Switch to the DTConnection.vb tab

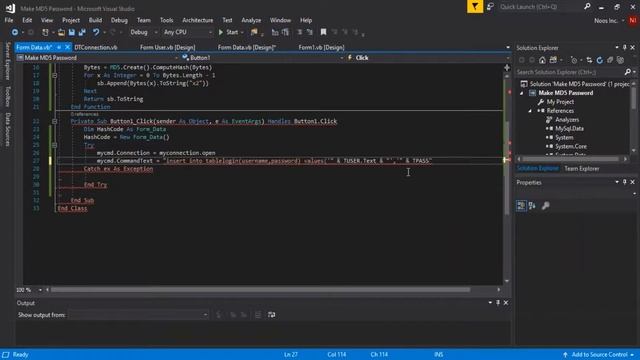point(96,47)
